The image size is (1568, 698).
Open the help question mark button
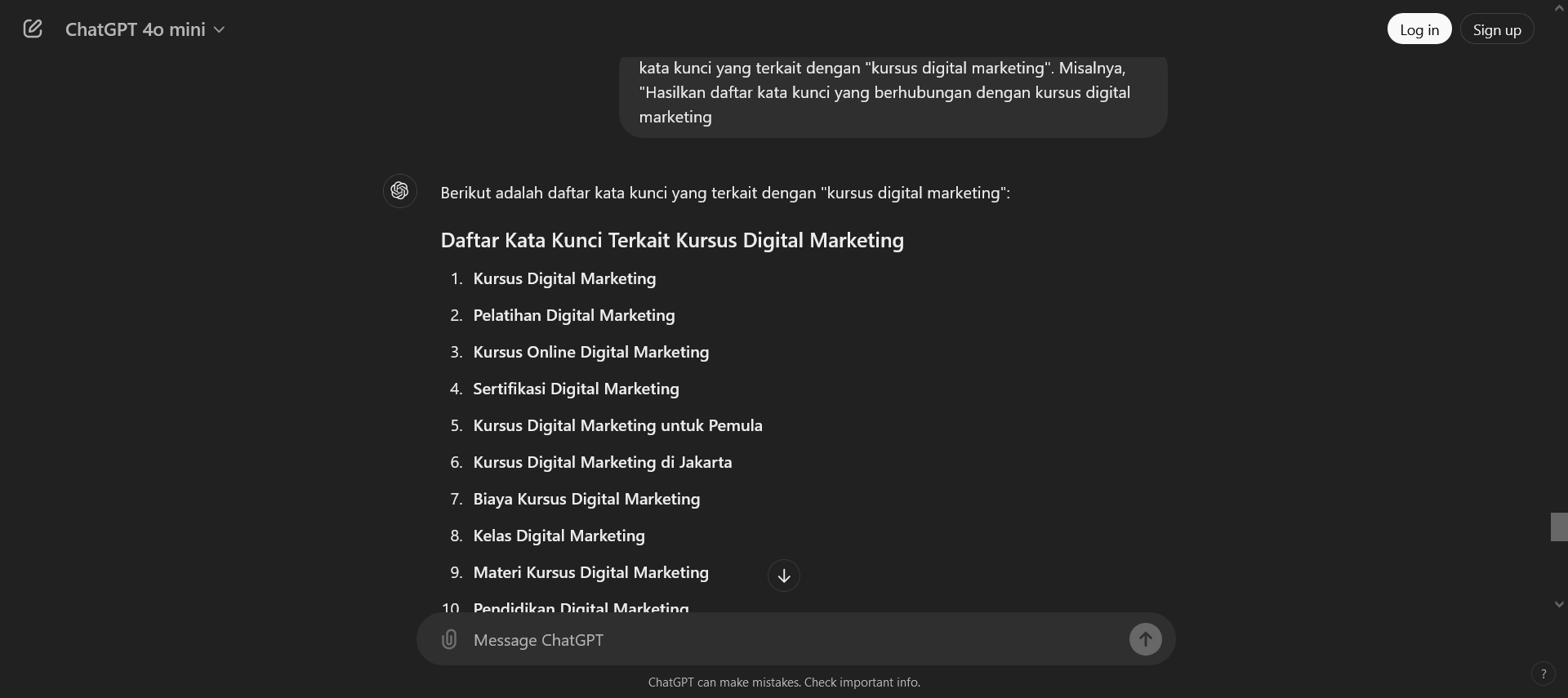pos(1543,674)
